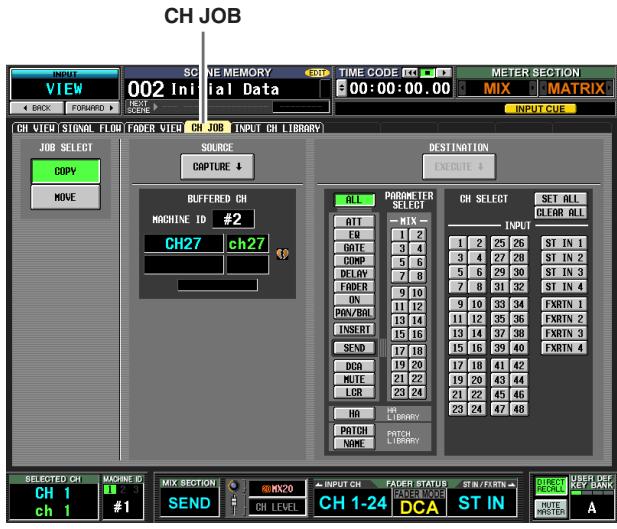Screen dimensions: 617x529
Task: Click CLEAR ALL in CH Select
Action: point(560,213)
